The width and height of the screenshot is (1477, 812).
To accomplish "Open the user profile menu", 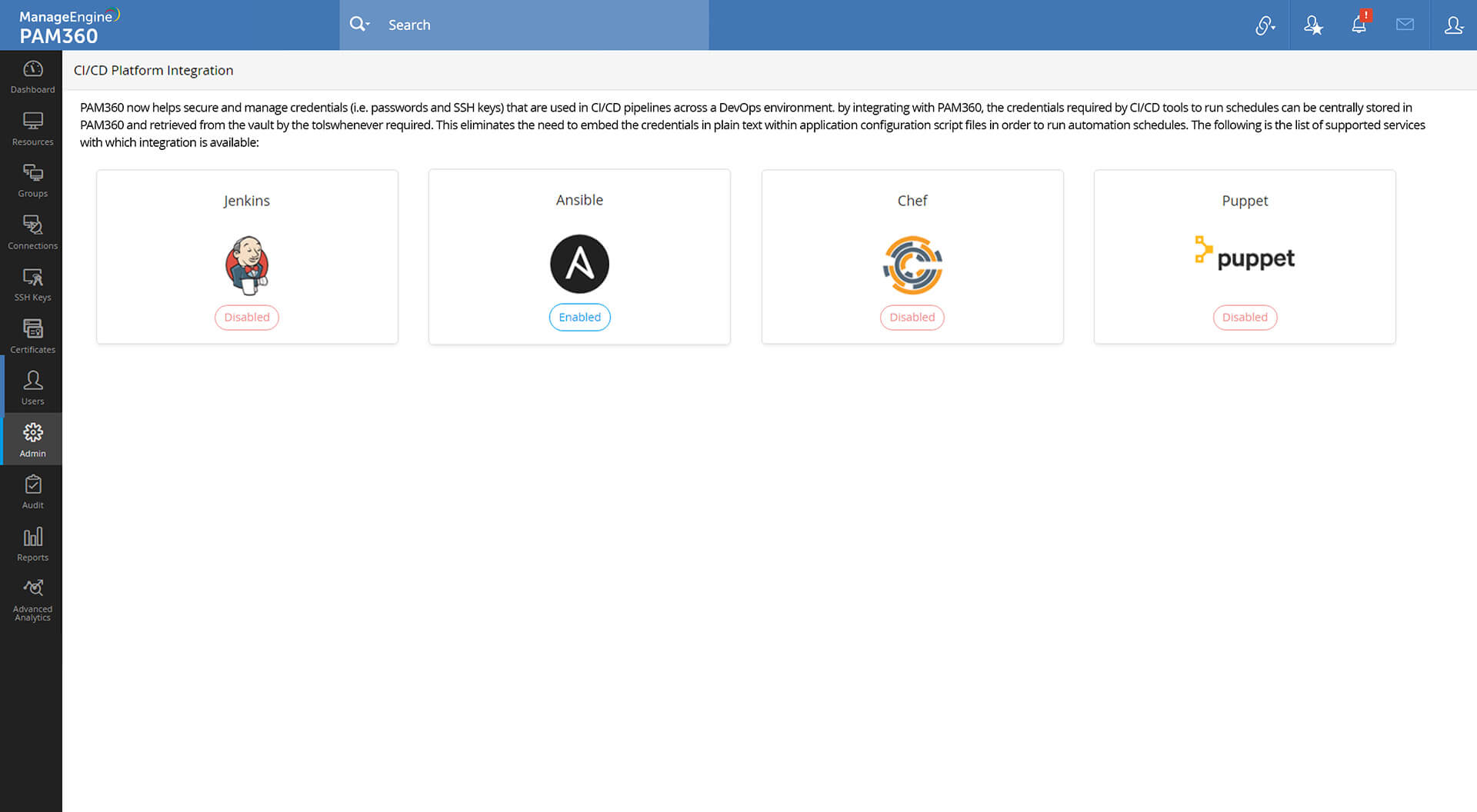I will pyautogui.click(x=1453, y=25).
